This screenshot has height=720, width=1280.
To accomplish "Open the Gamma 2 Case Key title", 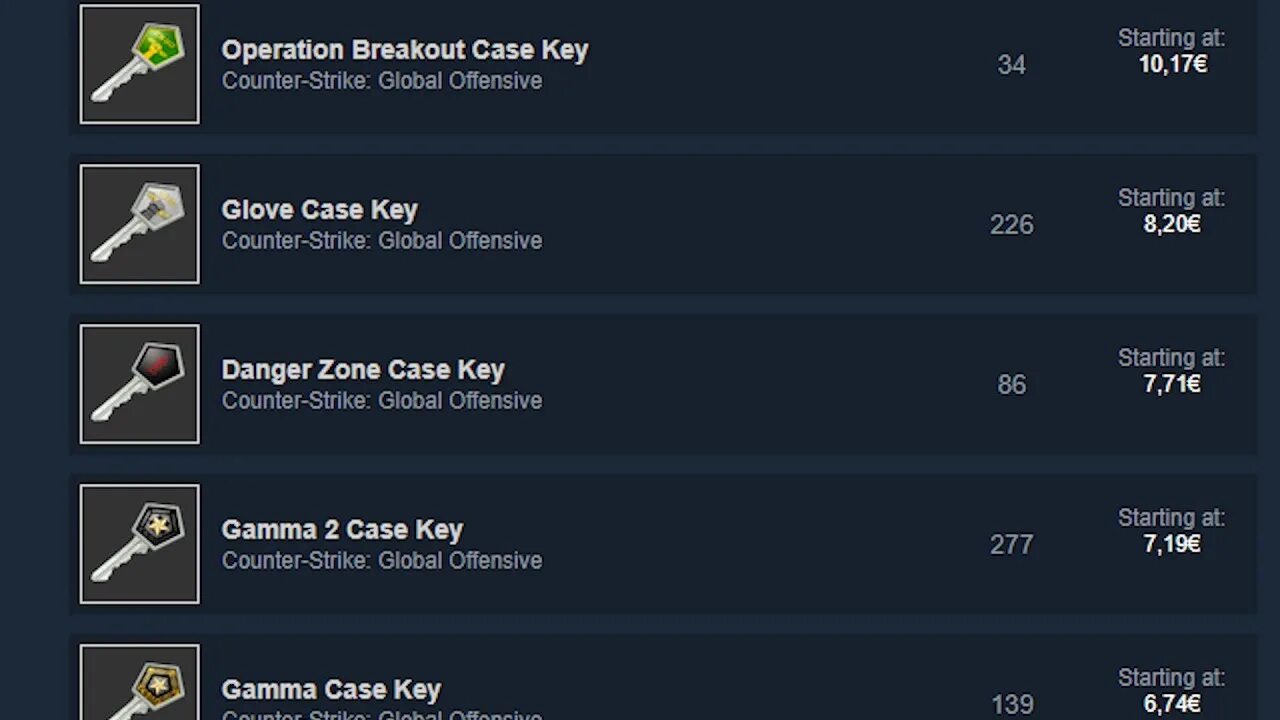I will [x=342, y=530].
